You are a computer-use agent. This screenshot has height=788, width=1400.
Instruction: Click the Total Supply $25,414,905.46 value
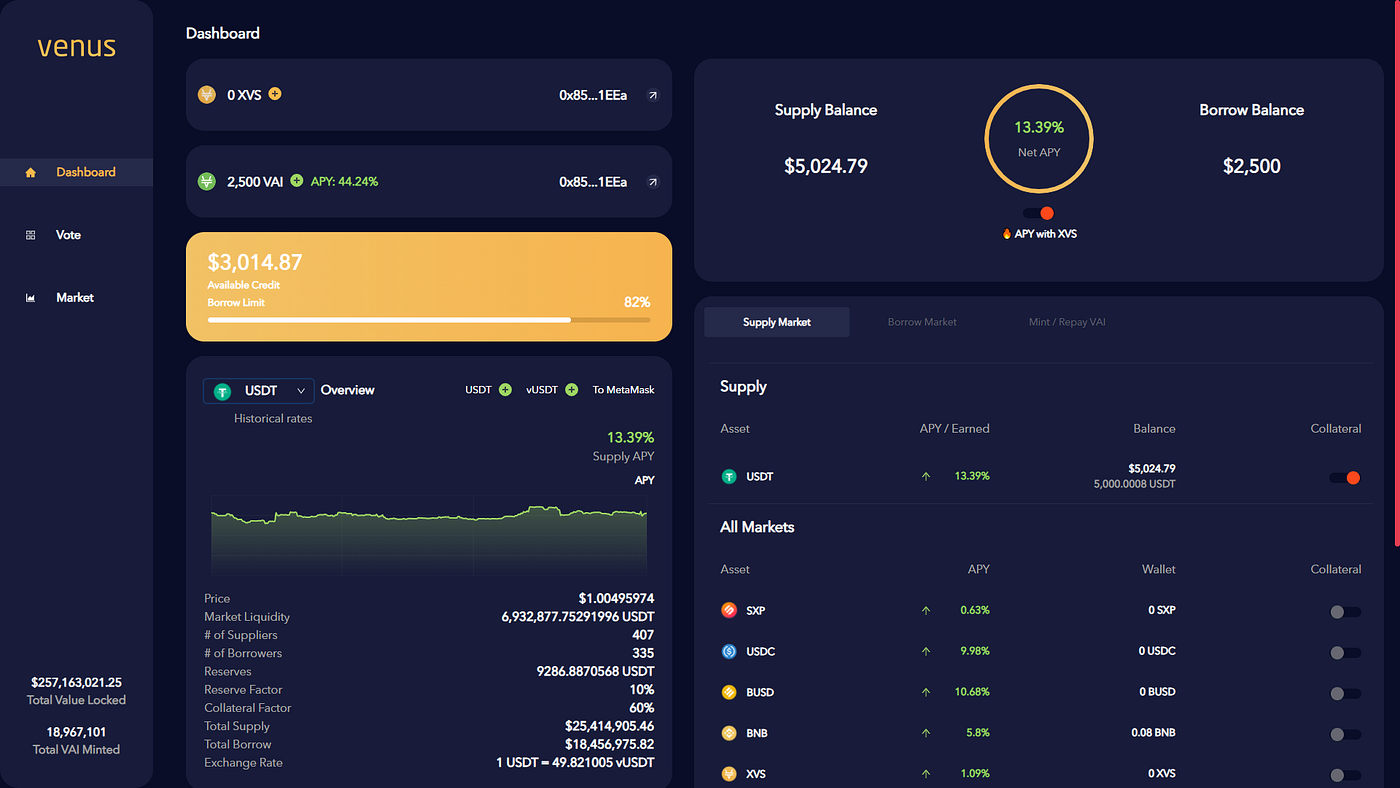pos(610,726)
